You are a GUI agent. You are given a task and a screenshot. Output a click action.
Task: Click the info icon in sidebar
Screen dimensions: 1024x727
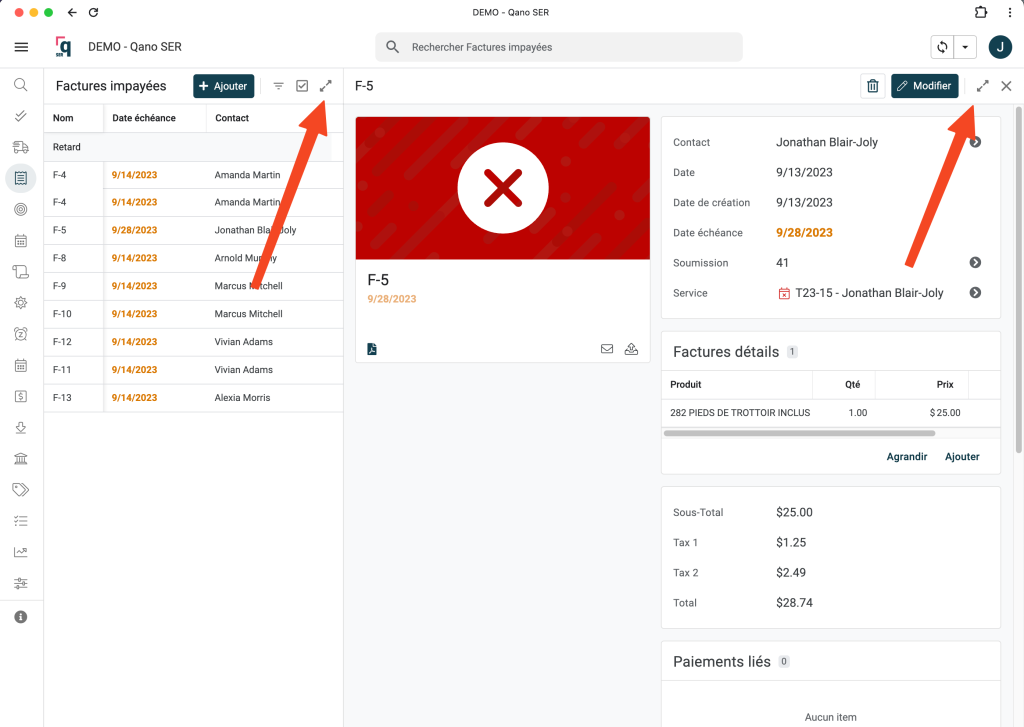(20, 617)
